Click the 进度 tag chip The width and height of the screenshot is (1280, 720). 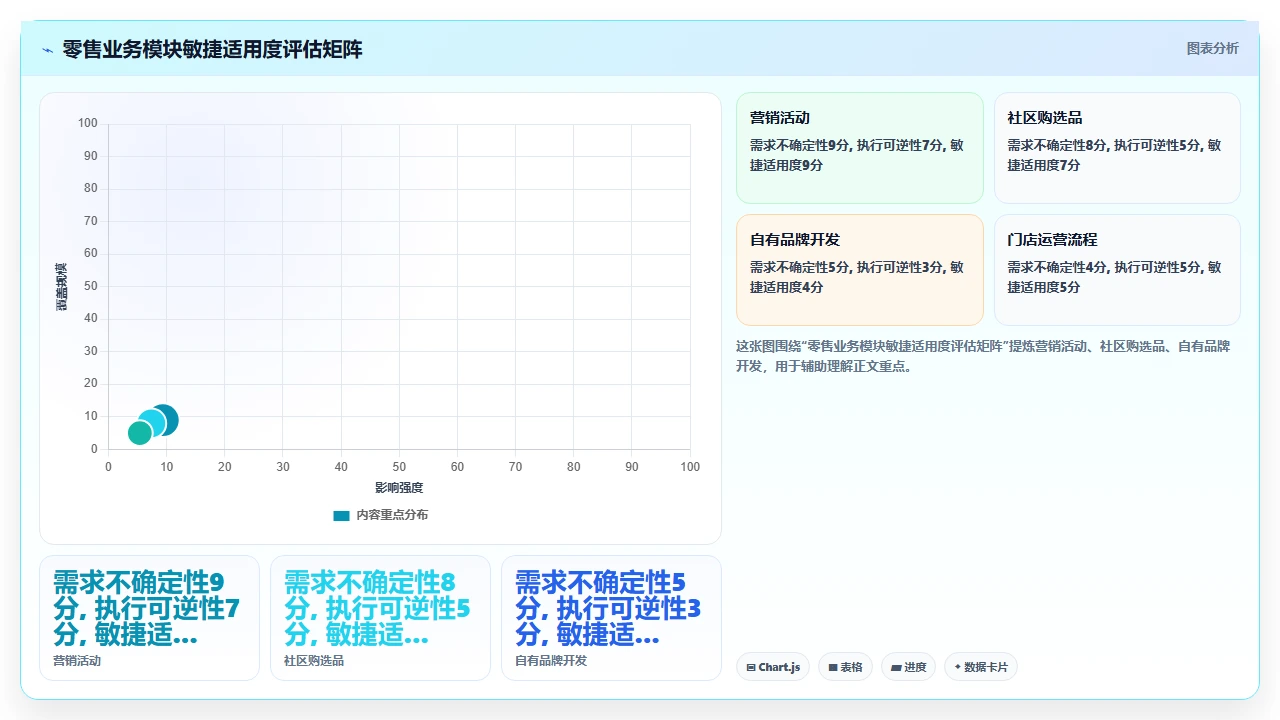click(x=908, y=667)
